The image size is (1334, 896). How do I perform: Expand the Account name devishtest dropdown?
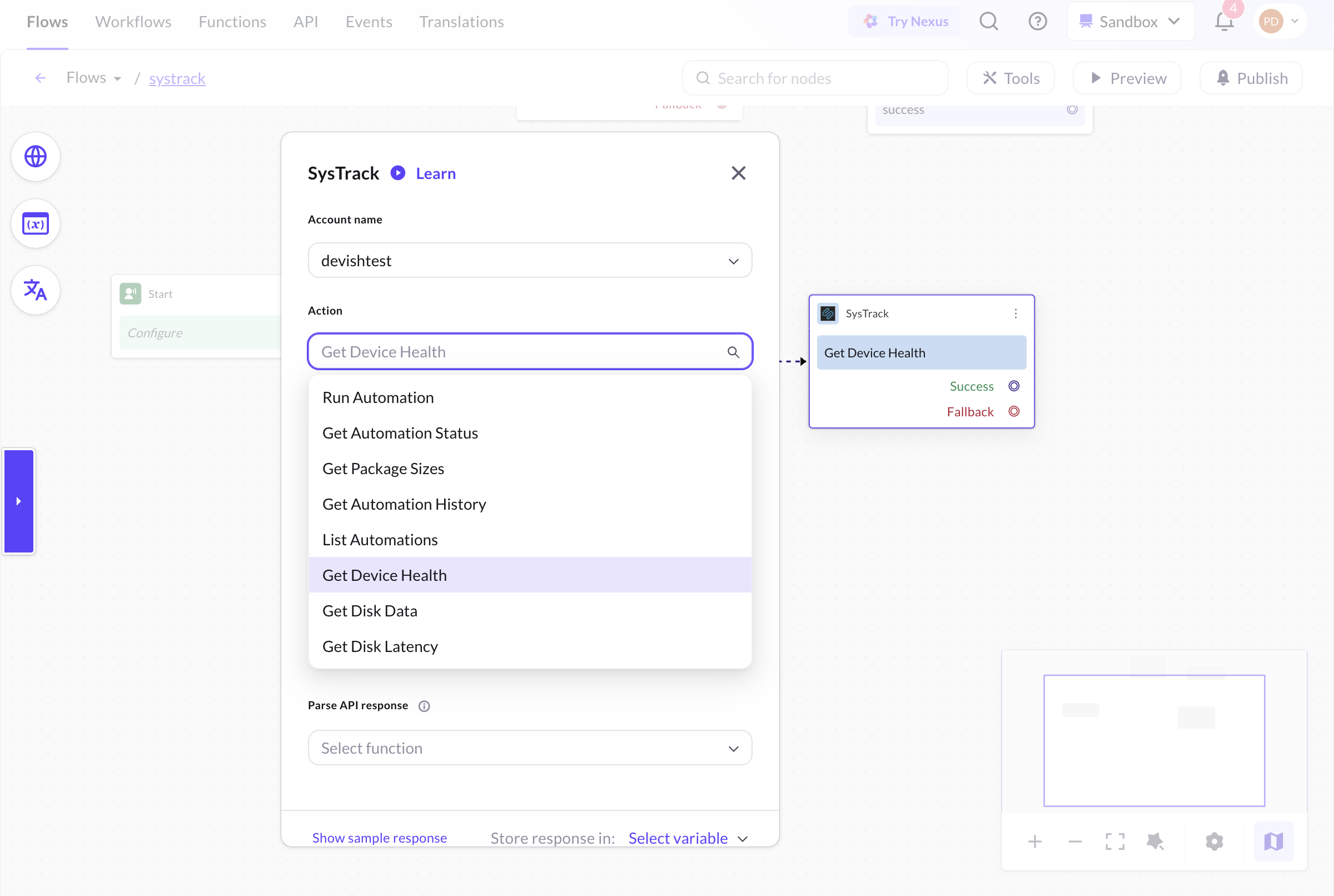(x=530, y=261)
